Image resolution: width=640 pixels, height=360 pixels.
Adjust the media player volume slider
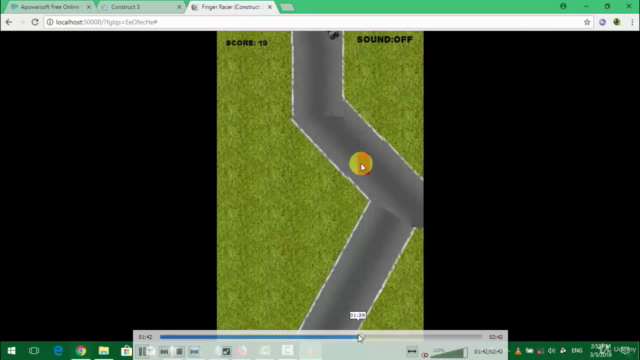pyautogui.click(x=449, y=352)
